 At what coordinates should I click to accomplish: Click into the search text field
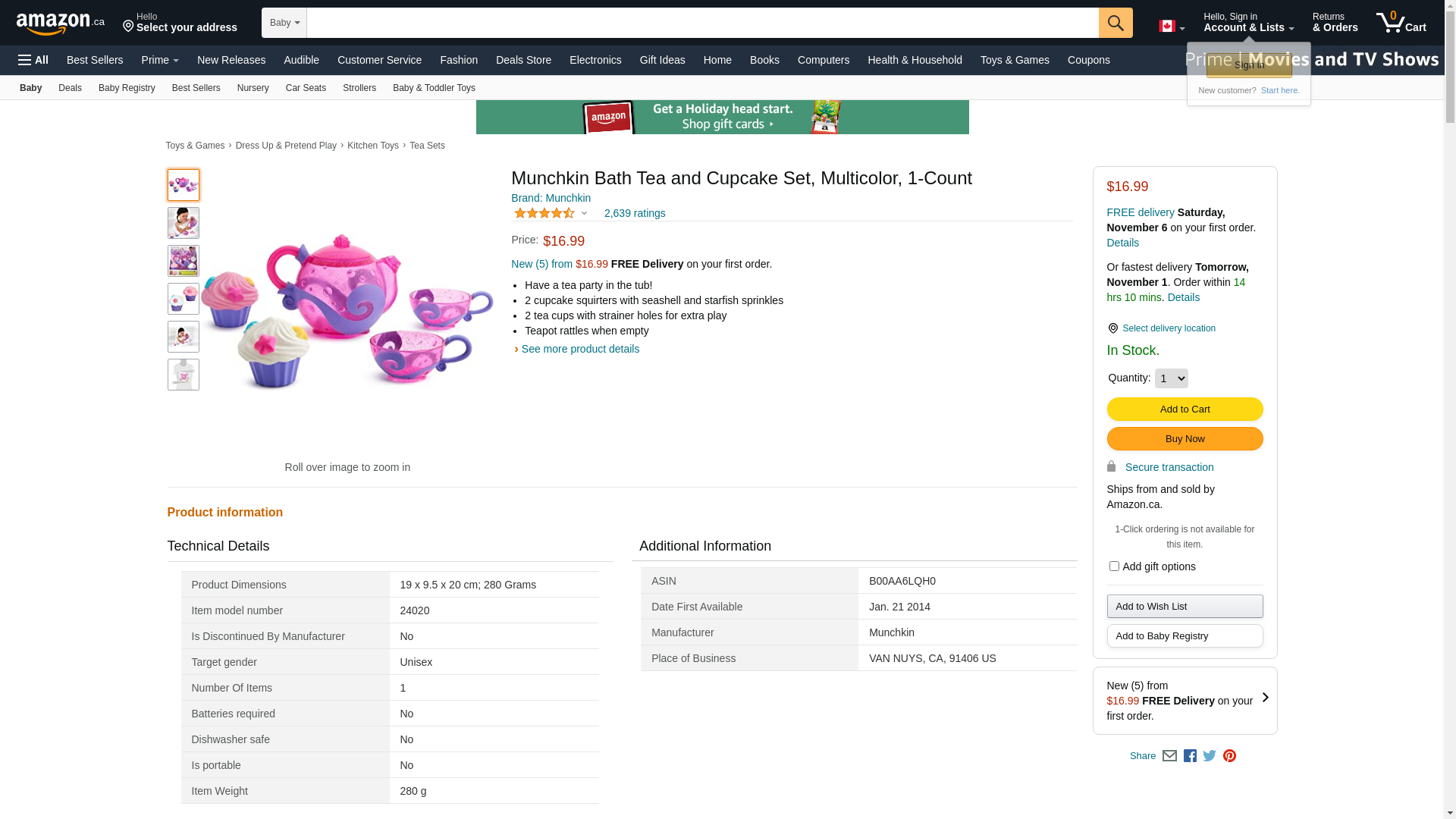(x=702, y=23)
